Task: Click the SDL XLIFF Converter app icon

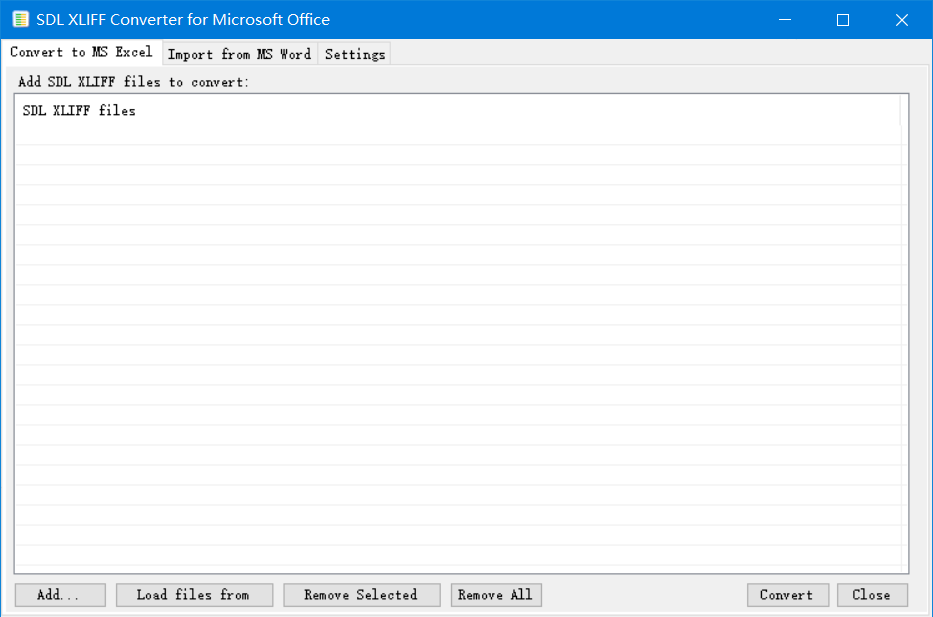Action: coord(20,20)
